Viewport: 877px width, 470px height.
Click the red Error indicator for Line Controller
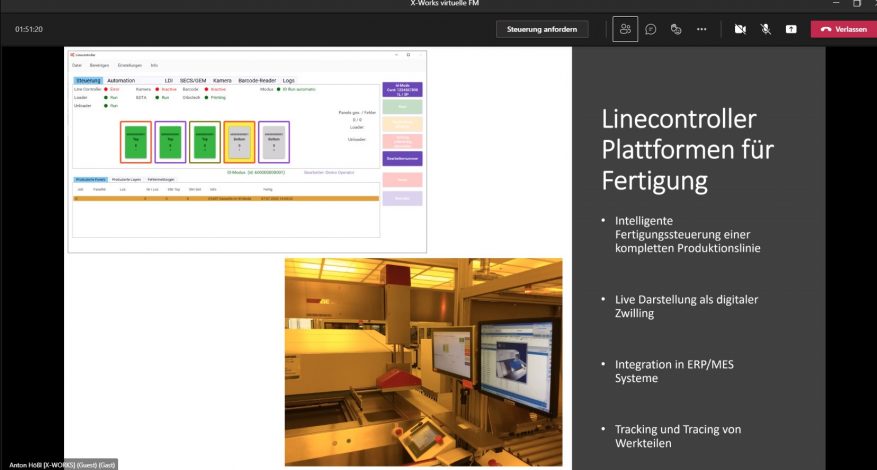(106, 90)
